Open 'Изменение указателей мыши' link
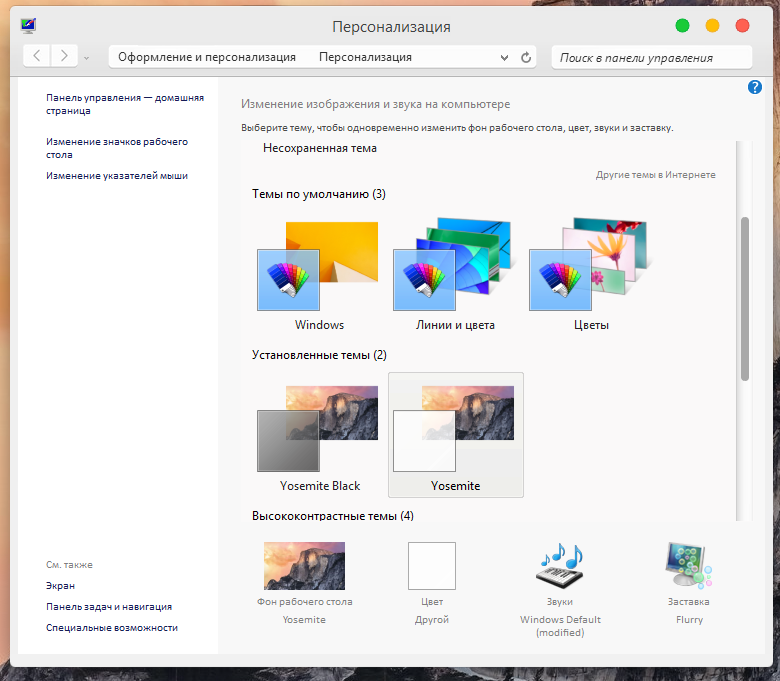The height and width of the screenshot is (681, 780). point(117,176)
